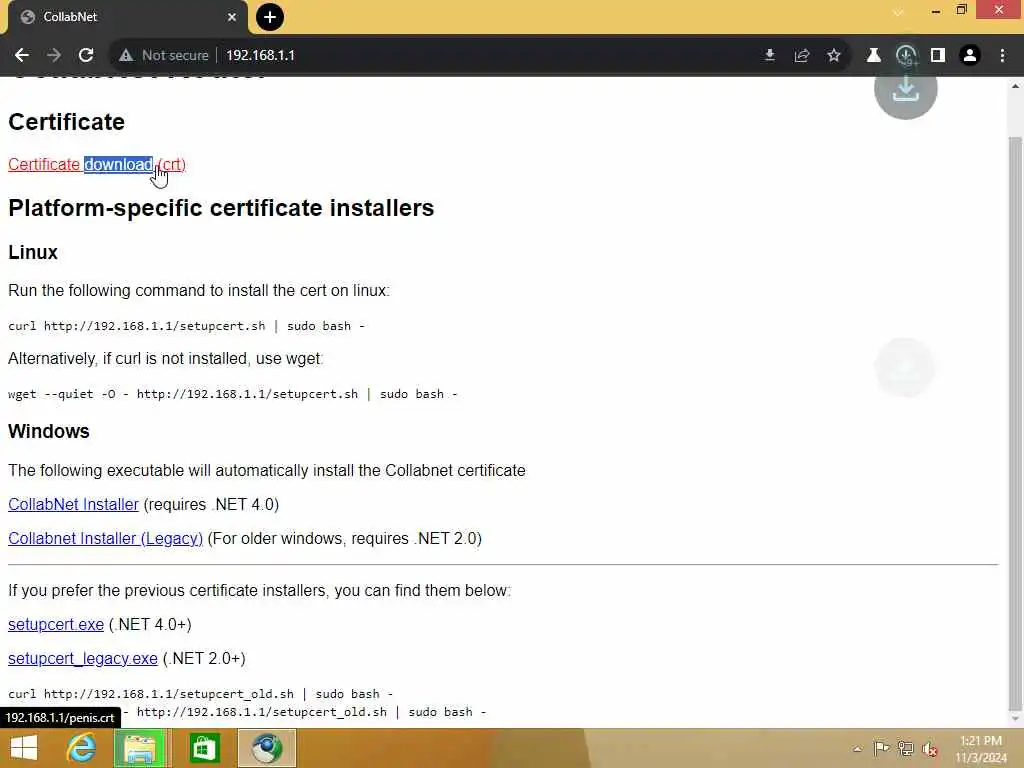
Task: Click the curl setupcert_old.sh command text
Action: 200,694
